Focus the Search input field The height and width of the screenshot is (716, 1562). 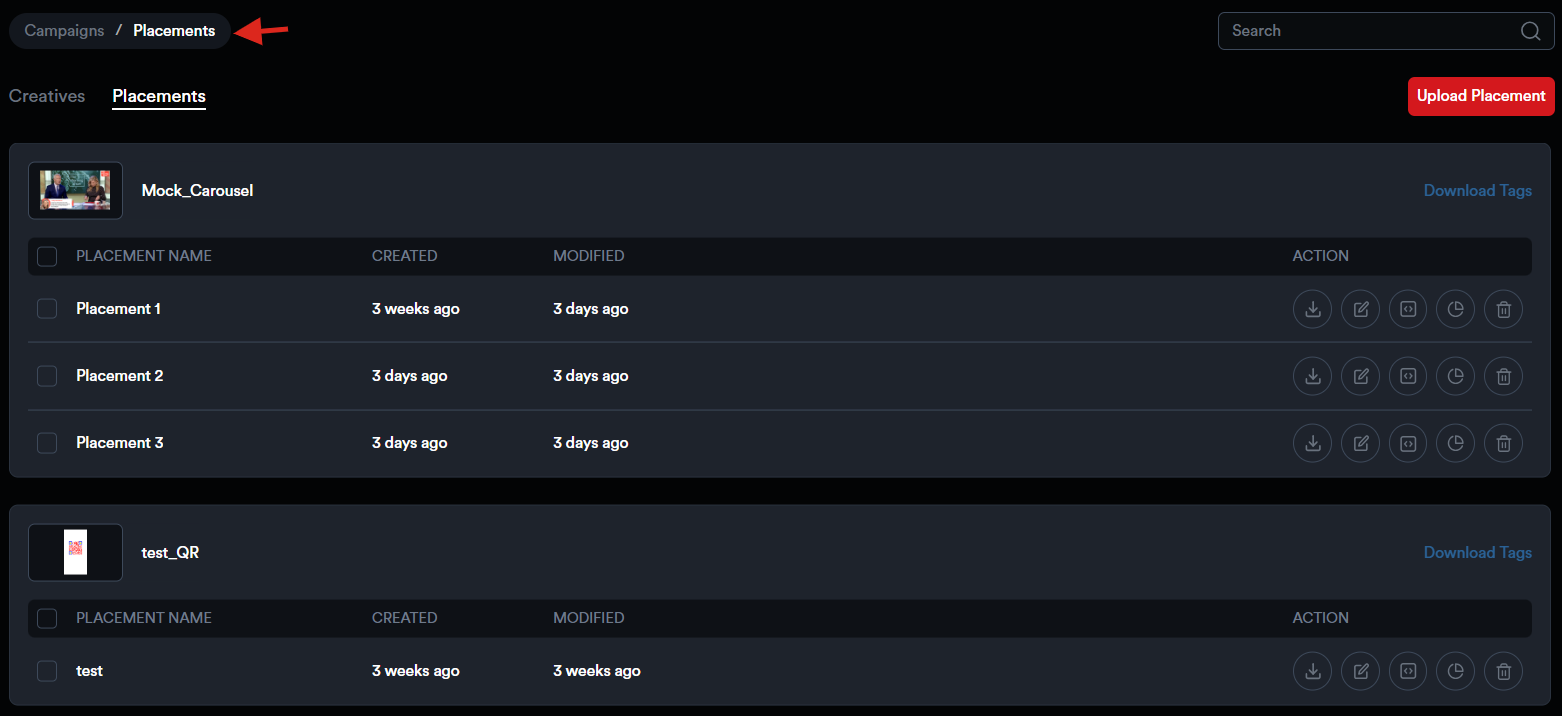point(1370,31)
